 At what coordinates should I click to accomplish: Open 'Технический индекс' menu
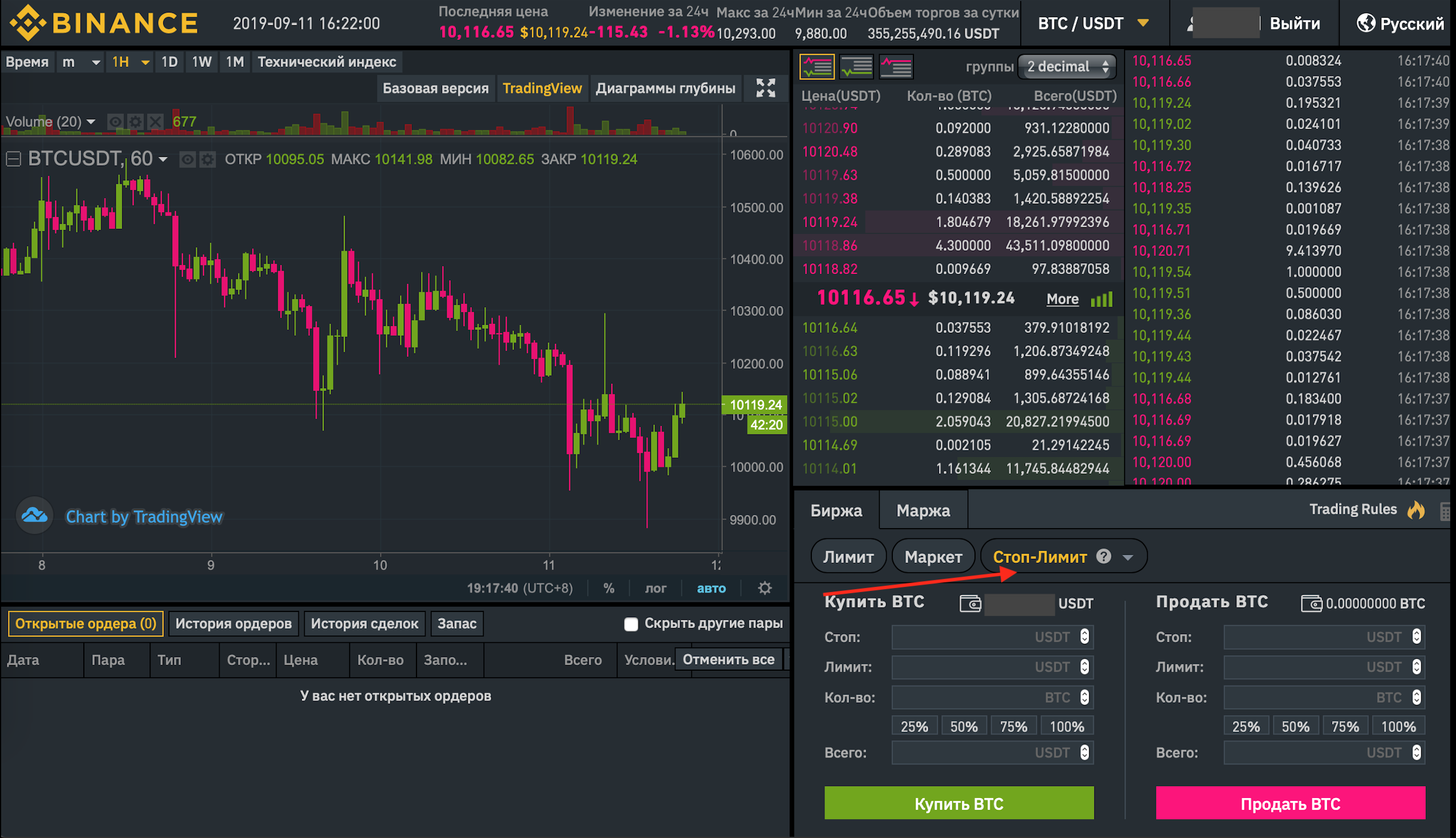coord(326,62)
